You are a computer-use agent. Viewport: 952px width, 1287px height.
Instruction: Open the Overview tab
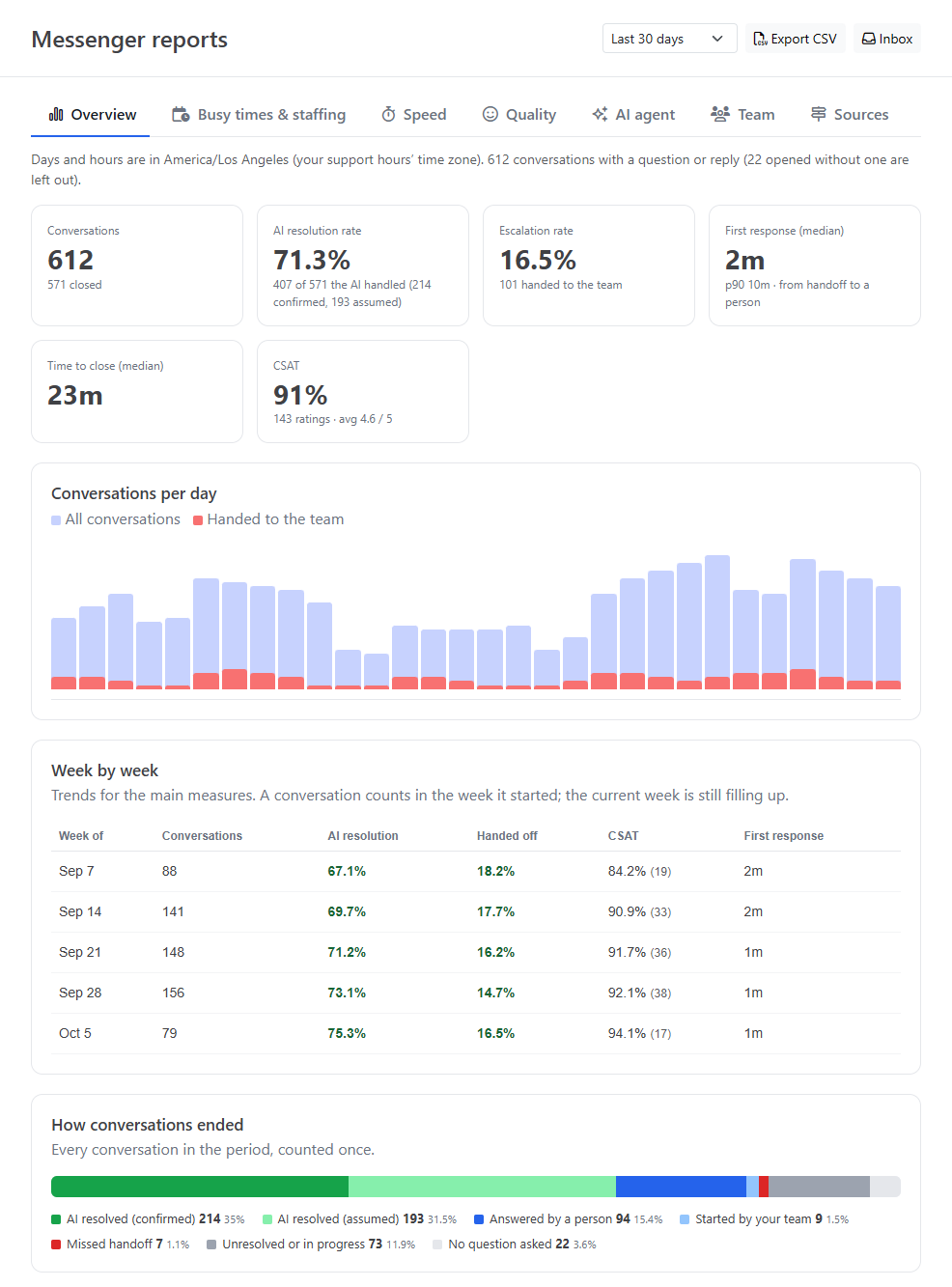91,115
